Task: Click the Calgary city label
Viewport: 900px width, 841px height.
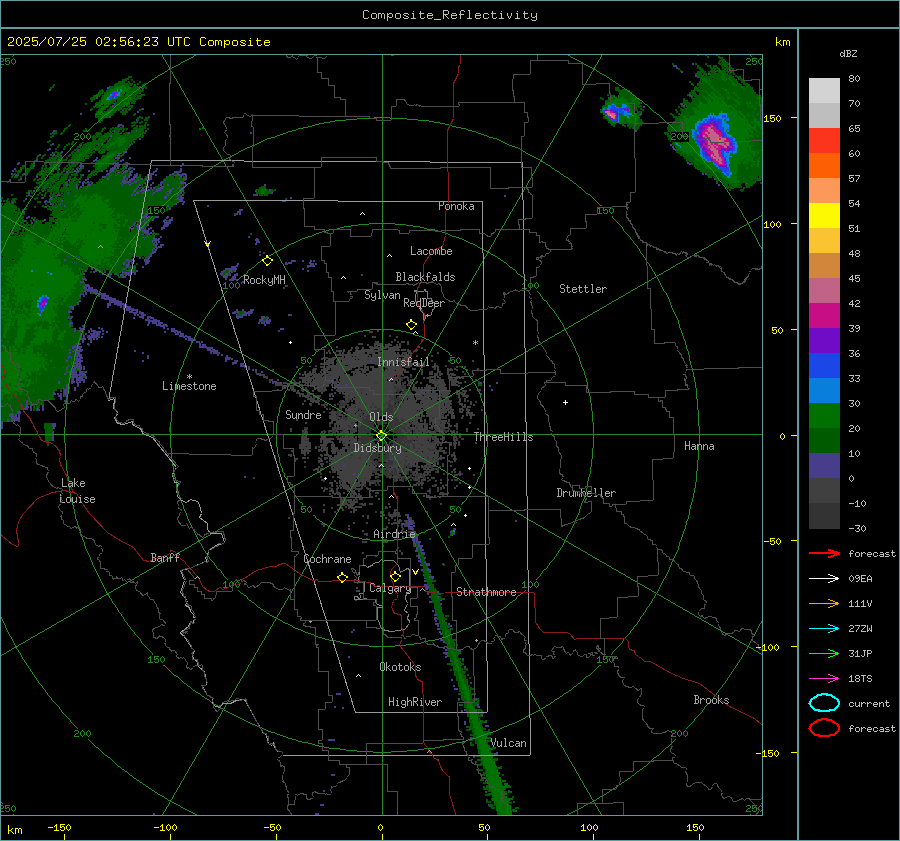Action: click(x=390, y=588)
